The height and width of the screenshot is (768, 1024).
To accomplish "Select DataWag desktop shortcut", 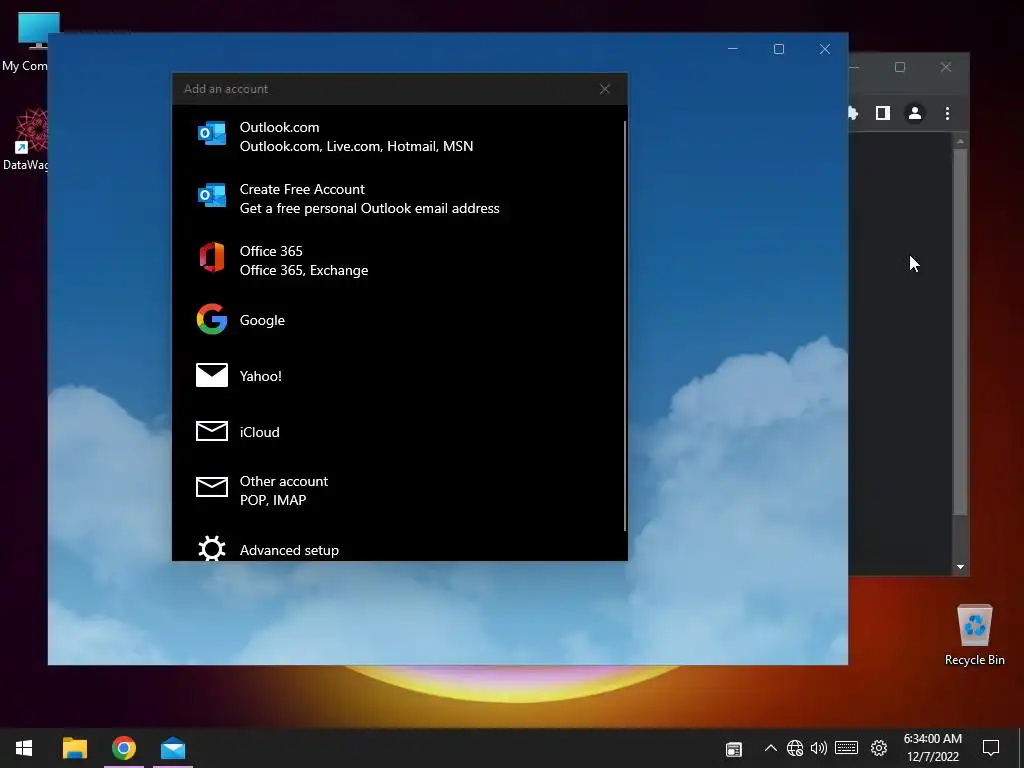I will pyautogui.click(x=26, y=140).
